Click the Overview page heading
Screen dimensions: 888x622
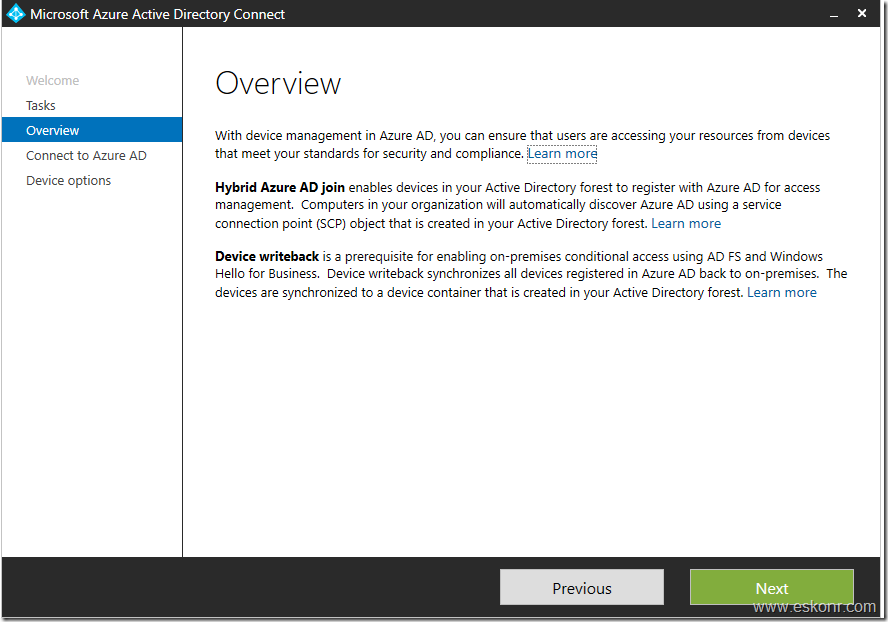278,83
